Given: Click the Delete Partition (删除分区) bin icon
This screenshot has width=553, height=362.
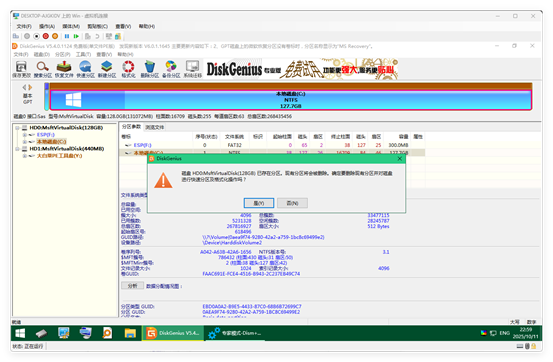Looking at the screenshot, I should point(150,69).
